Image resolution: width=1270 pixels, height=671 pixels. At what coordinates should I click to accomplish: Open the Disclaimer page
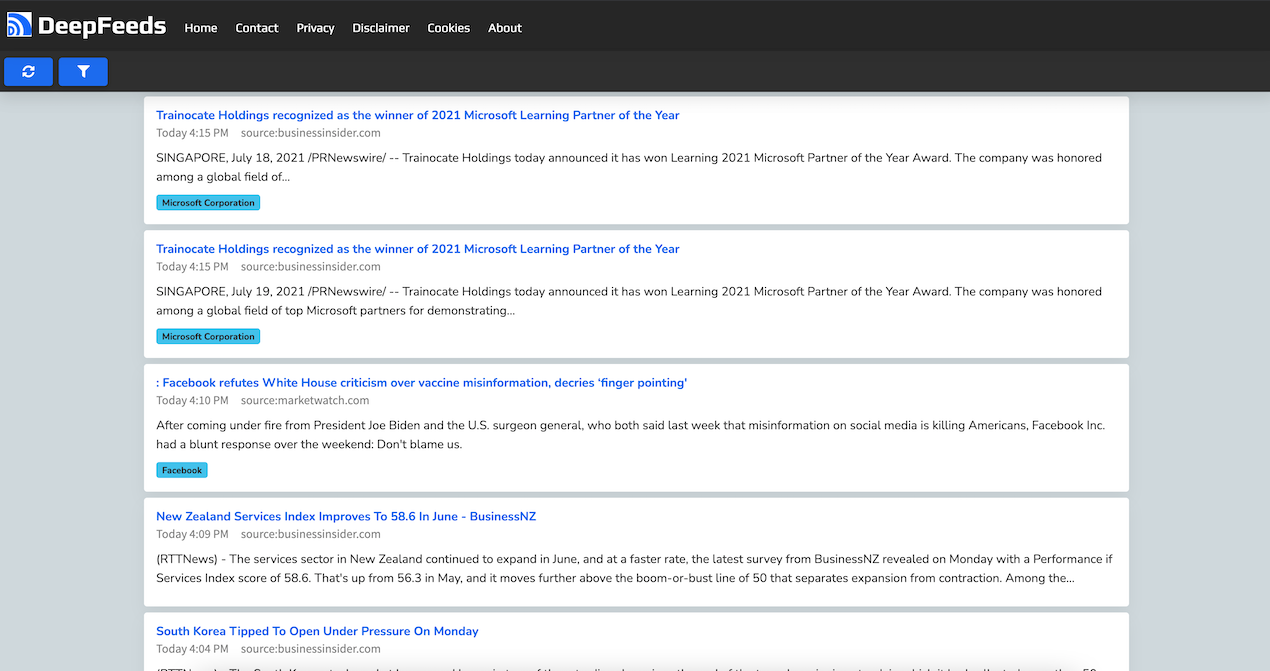click(x=381, y=28)
